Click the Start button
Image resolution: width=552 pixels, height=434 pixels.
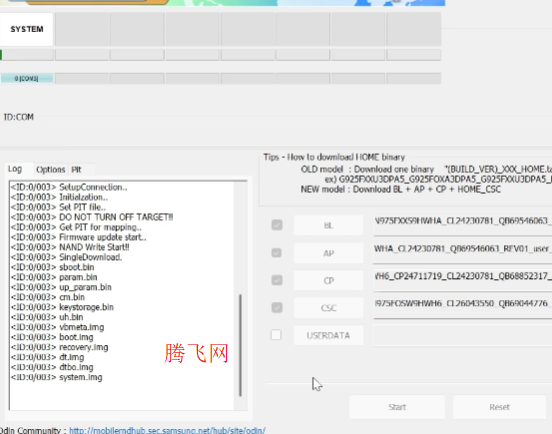(397, 407)
